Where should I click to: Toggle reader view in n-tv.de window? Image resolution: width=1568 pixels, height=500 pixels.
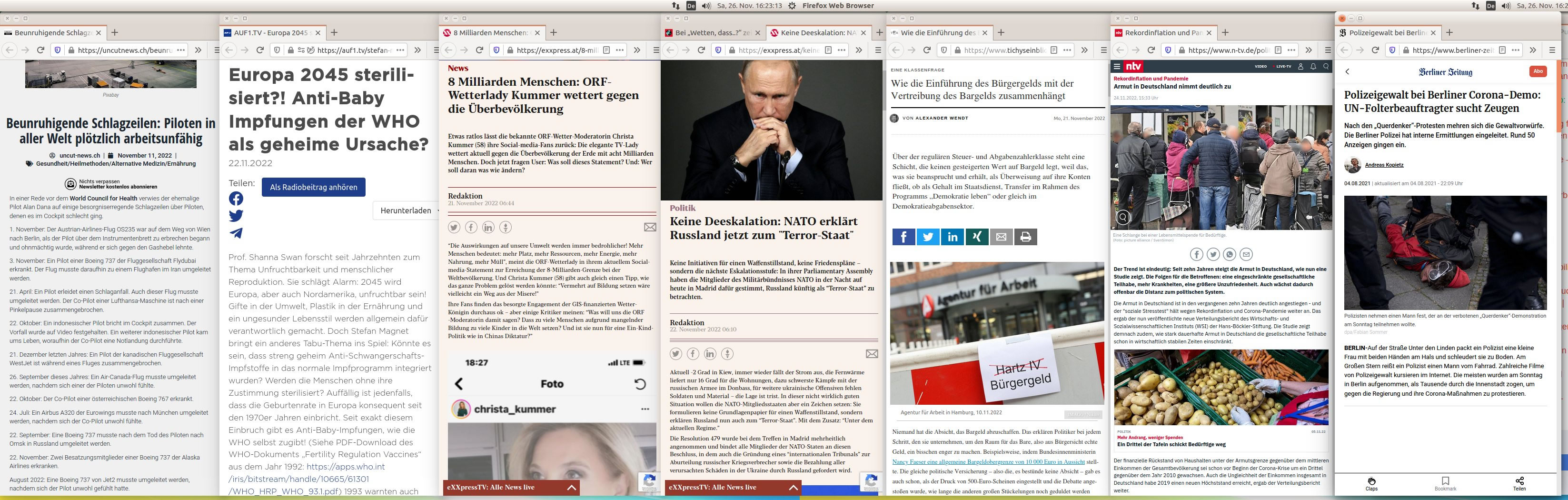1278,50
